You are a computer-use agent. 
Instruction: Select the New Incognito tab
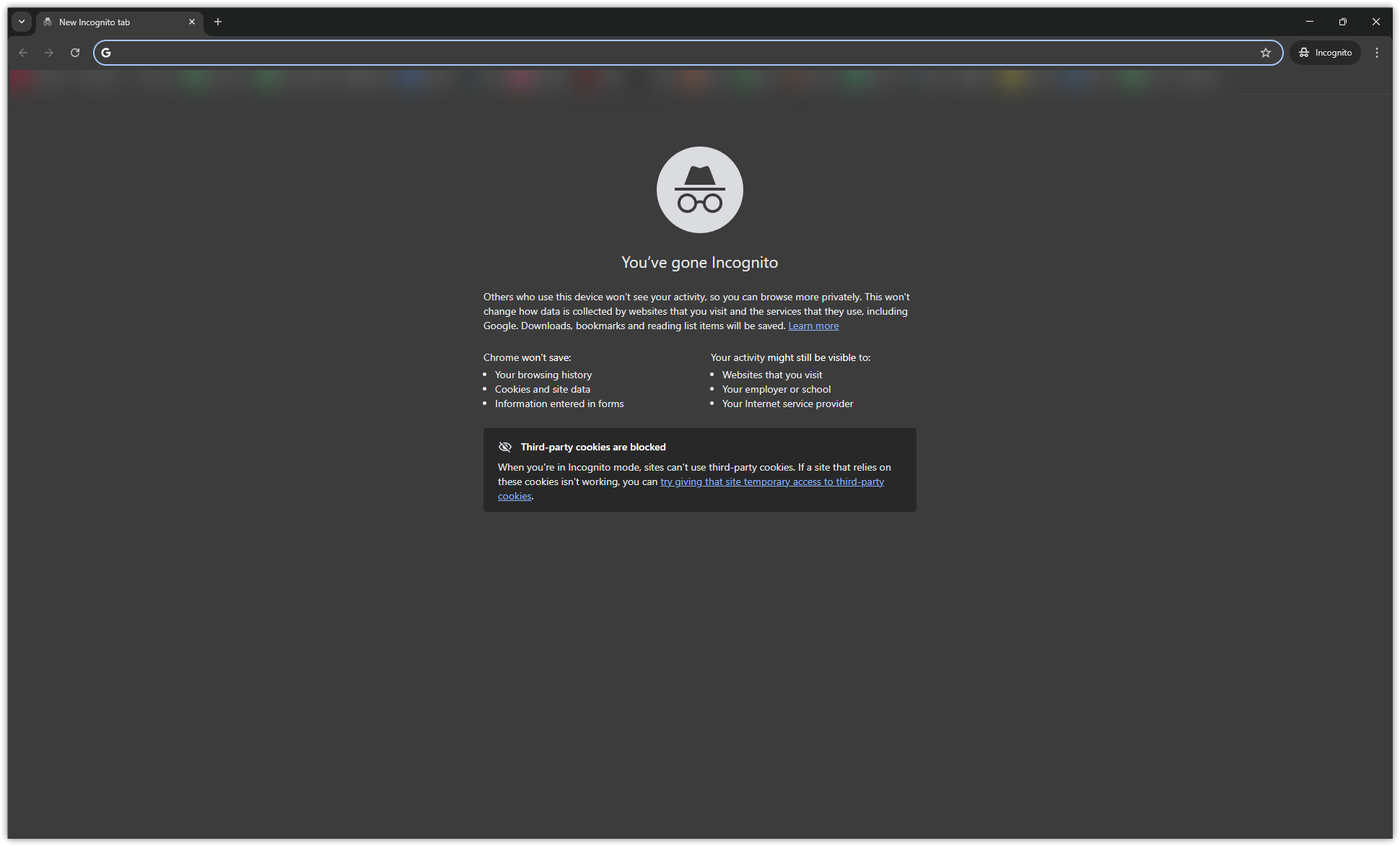(x=108, y=22)
